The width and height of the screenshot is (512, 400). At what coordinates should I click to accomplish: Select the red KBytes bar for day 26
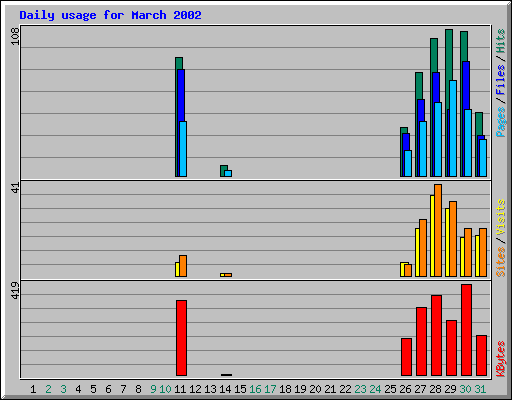(x=406, y=357)
